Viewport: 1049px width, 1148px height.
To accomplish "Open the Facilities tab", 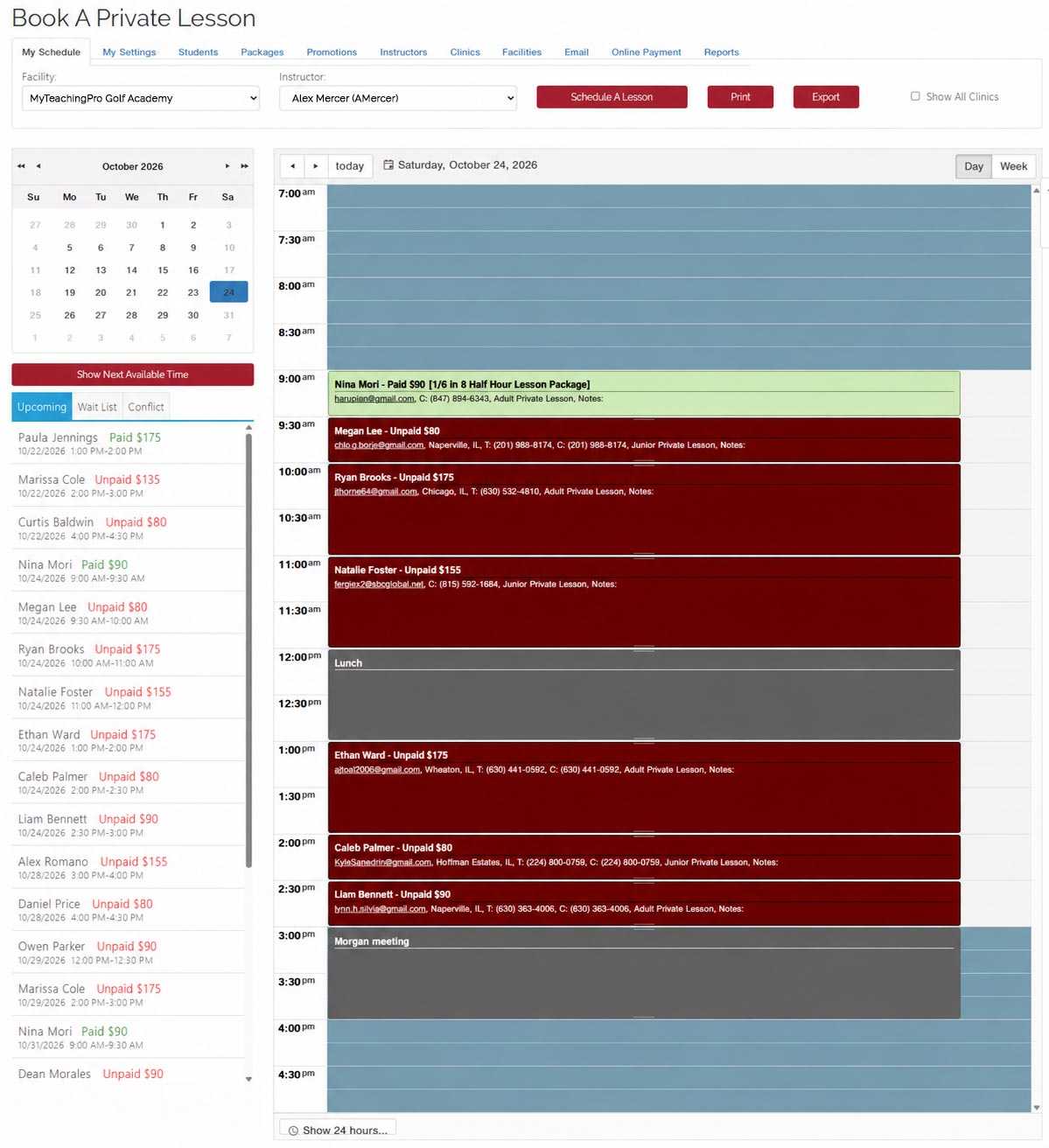I will tap(521, 52).
